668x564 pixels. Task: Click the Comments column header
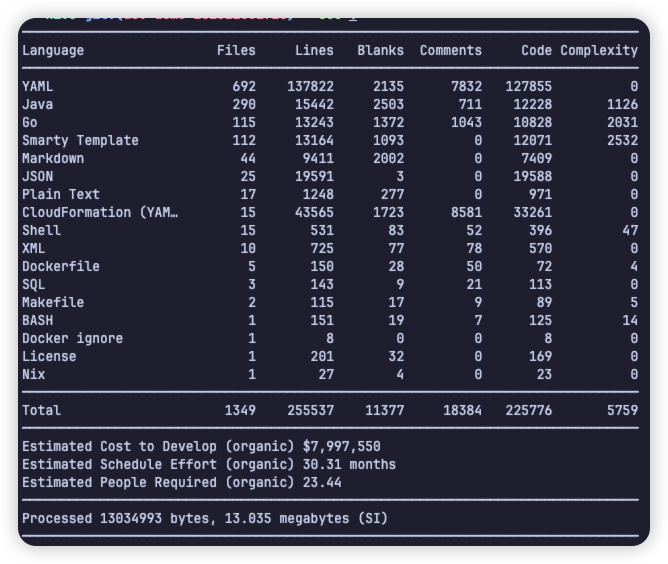451,50
